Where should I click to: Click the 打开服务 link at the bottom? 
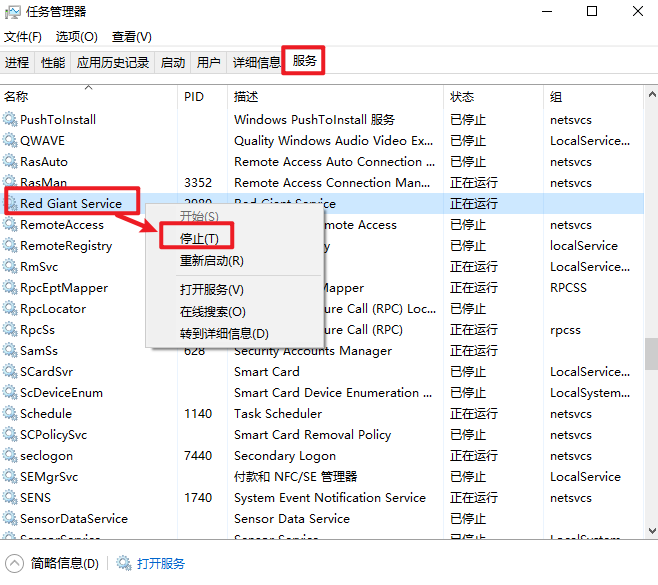161,564
